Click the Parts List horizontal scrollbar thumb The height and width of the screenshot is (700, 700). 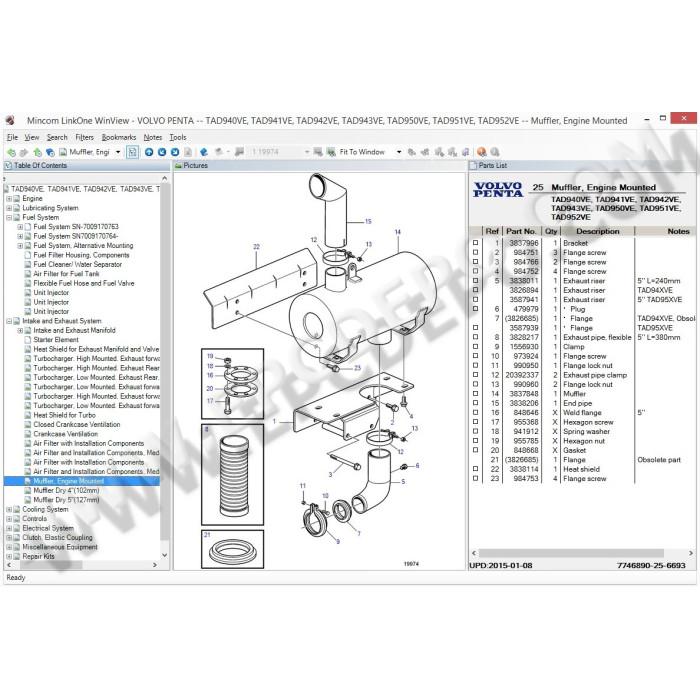pyautogui.click(x=571, y=553)
